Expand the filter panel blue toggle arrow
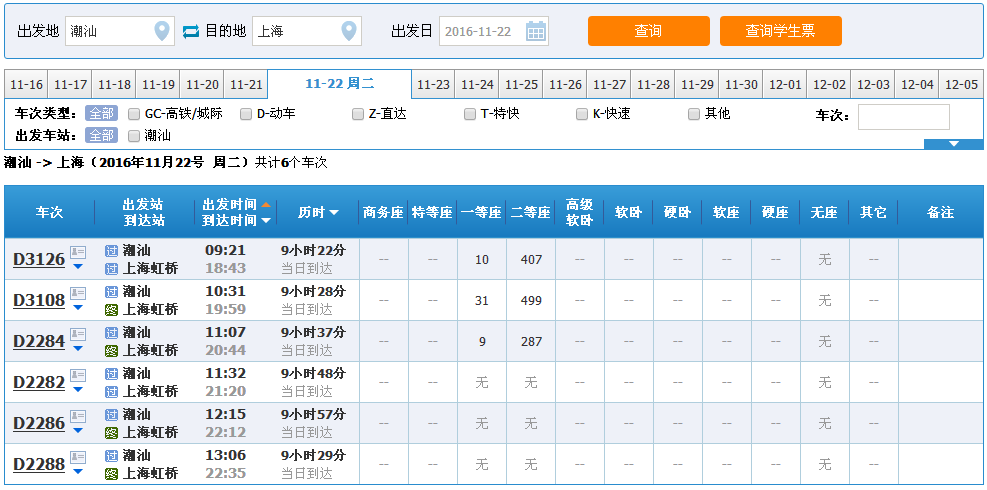This screenshot has width=987, height=490. [x=953, y=144]
